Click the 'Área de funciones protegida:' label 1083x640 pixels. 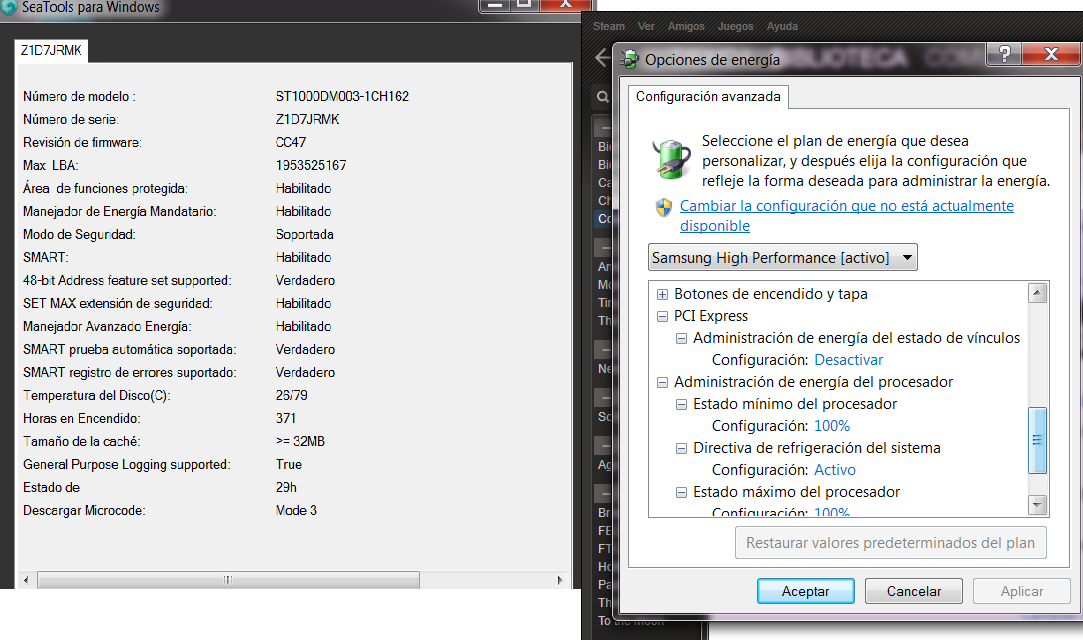tap(105, 188)
